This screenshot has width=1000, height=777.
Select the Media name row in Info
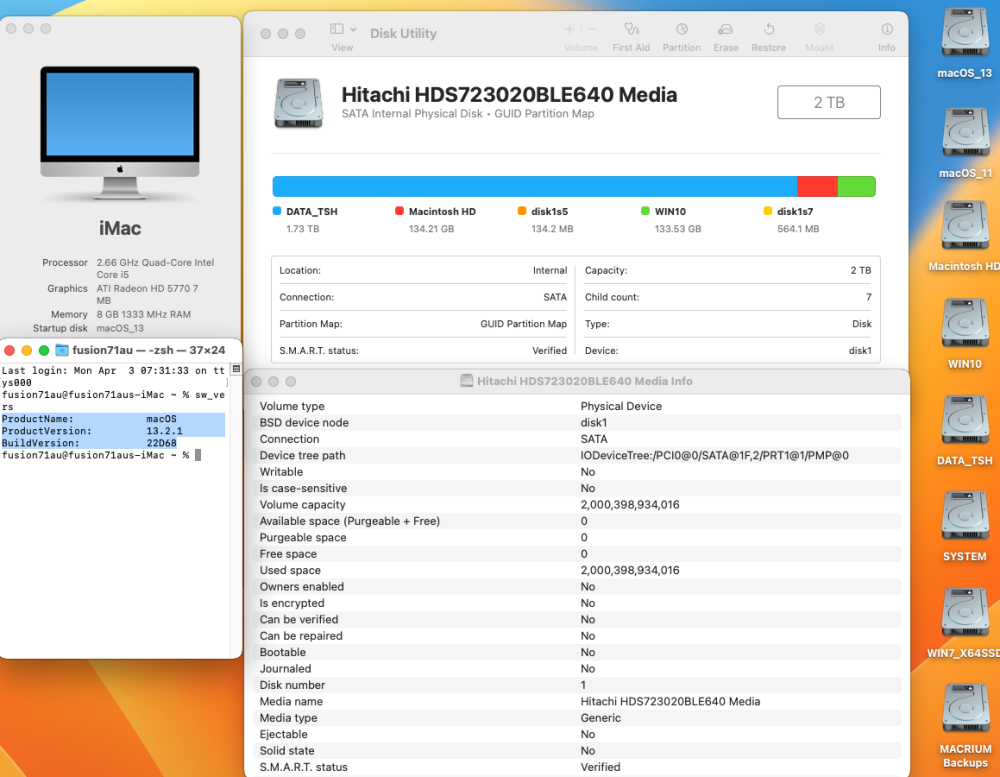click(x=578, y=701)
